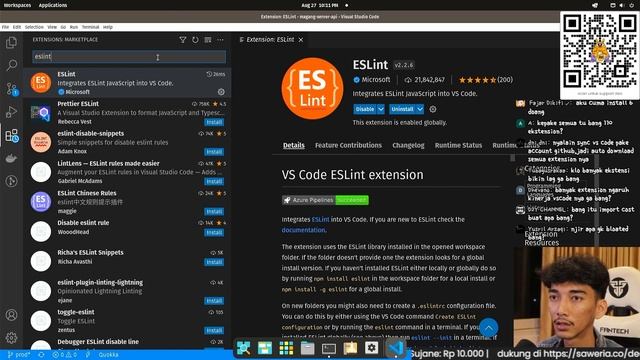Switch to the Changelog tab
640x360 pixels.
tap(408, 145)
